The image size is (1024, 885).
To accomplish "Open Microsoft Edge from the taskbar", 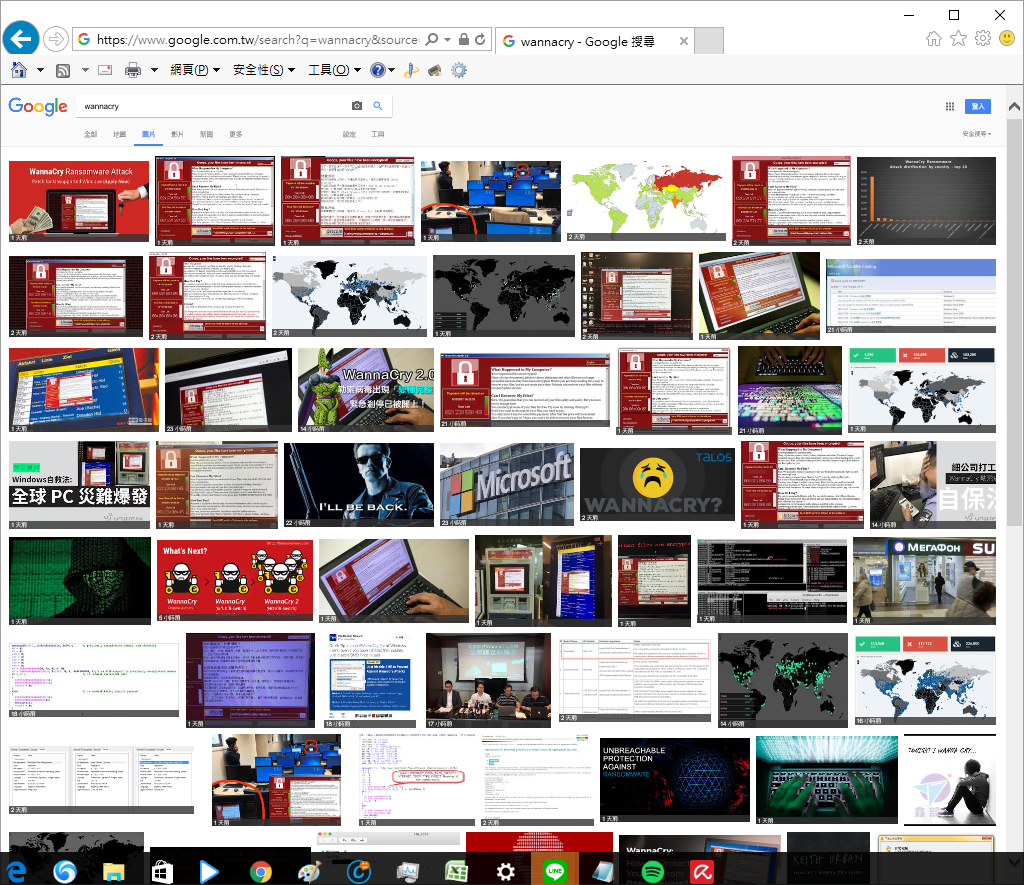I will pos(16,871).
